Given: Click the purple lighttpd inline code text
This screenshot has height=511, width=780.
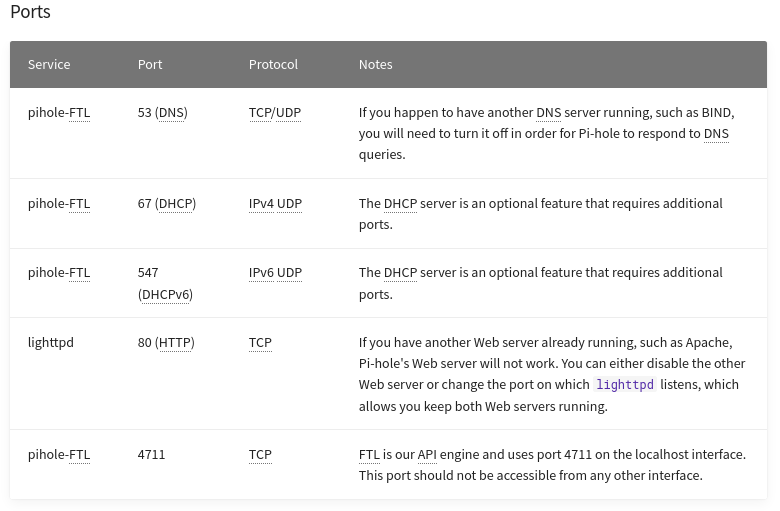Looking at the screenshot, I should (624, 385).
